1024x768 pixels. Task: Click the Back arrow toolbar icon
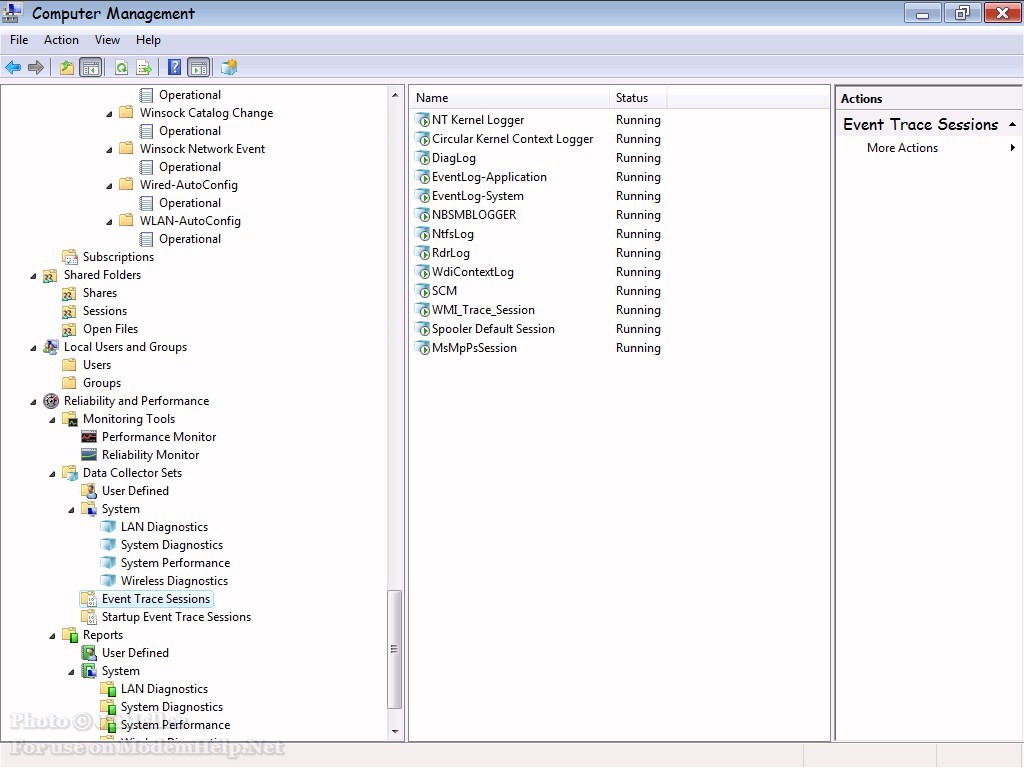click(x=13, y=67)
